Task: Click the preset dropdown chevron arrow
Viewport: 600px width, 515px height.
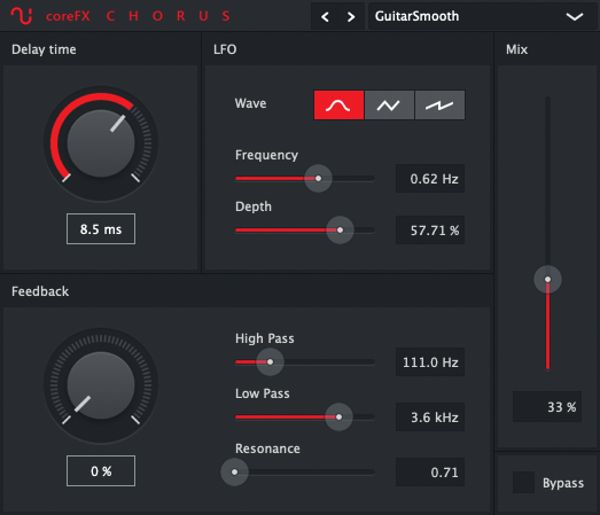Action: click(x=574, y=17)
